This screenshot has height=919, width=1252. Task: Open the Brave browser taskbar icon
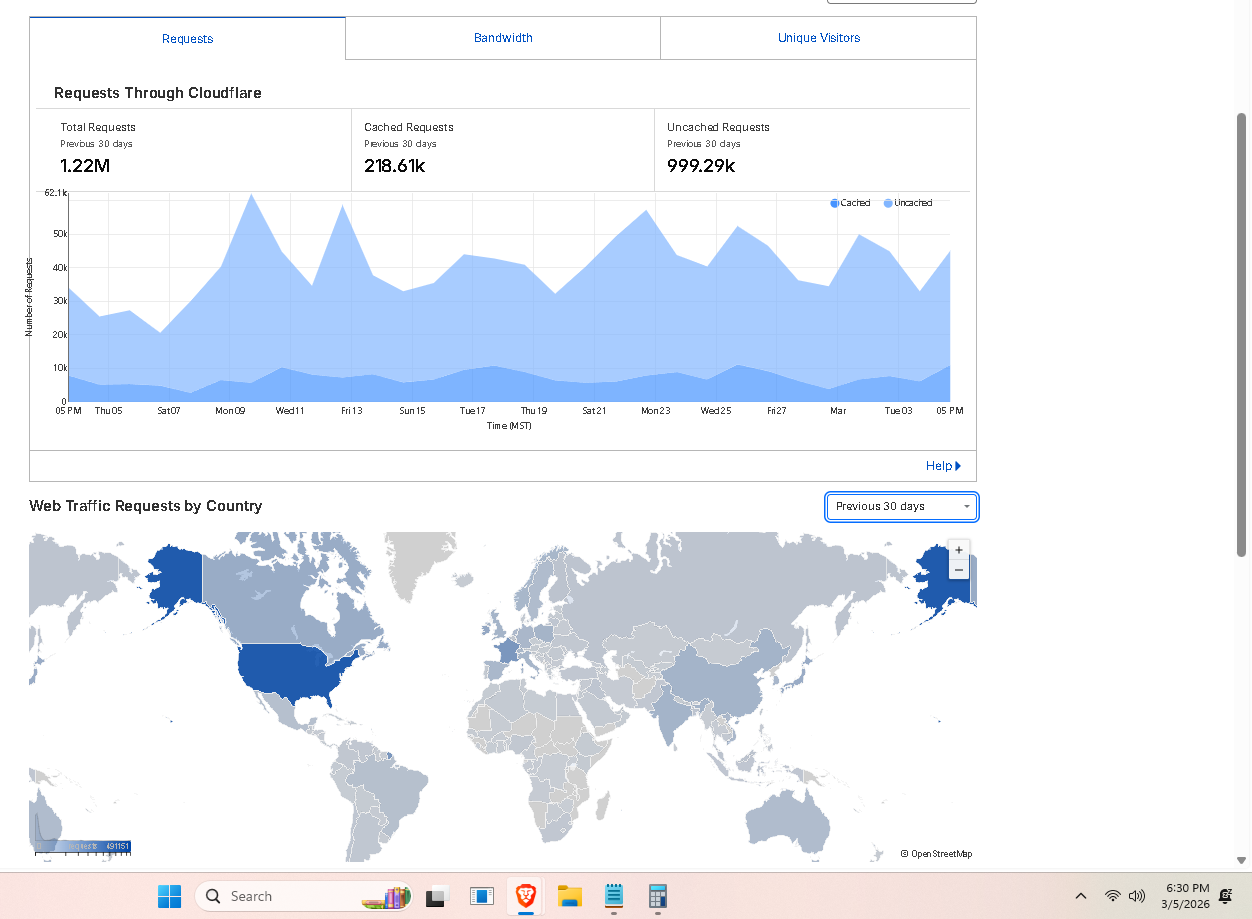525,896
